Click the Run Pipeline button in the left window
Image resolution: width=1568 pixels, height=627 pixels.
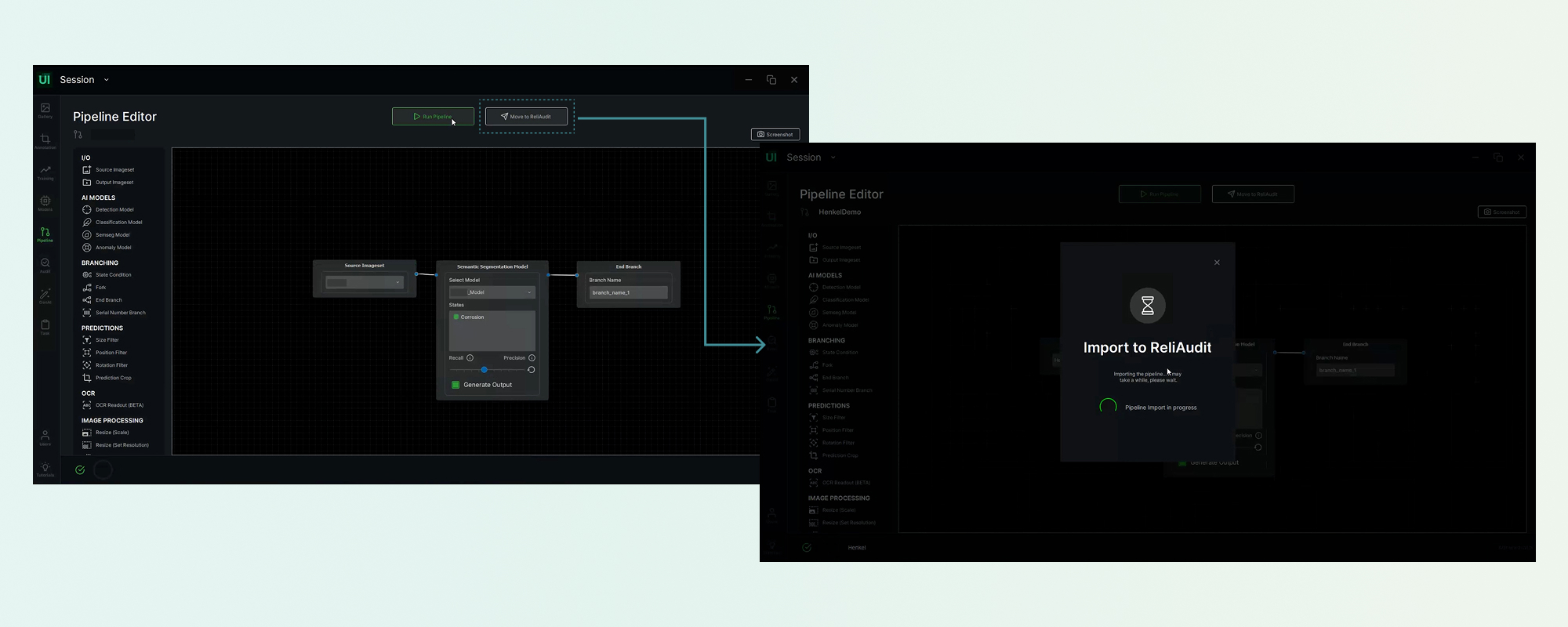tap(433, 117)
